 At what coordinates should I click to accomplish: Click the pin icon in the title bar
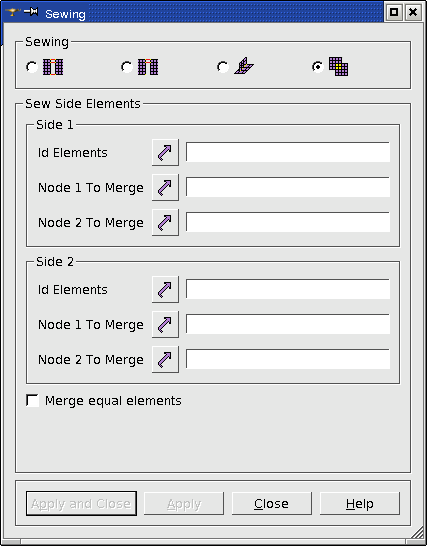(x=31, y=12)
